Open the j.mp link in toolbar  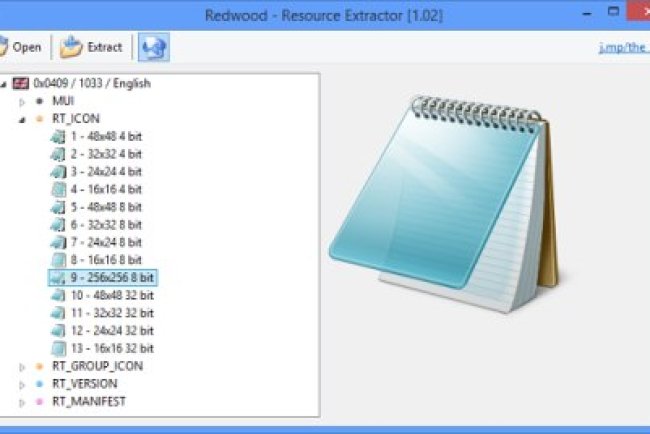pyautogui.click(x=624, y=48)
